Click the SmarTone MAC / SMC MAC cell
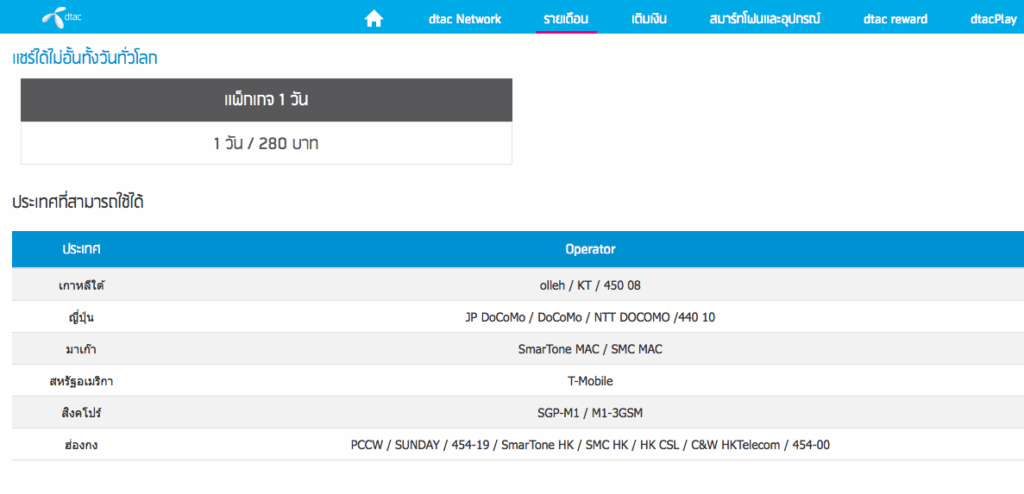Screen dimensions: 1024x494 (x=590, y=349)
